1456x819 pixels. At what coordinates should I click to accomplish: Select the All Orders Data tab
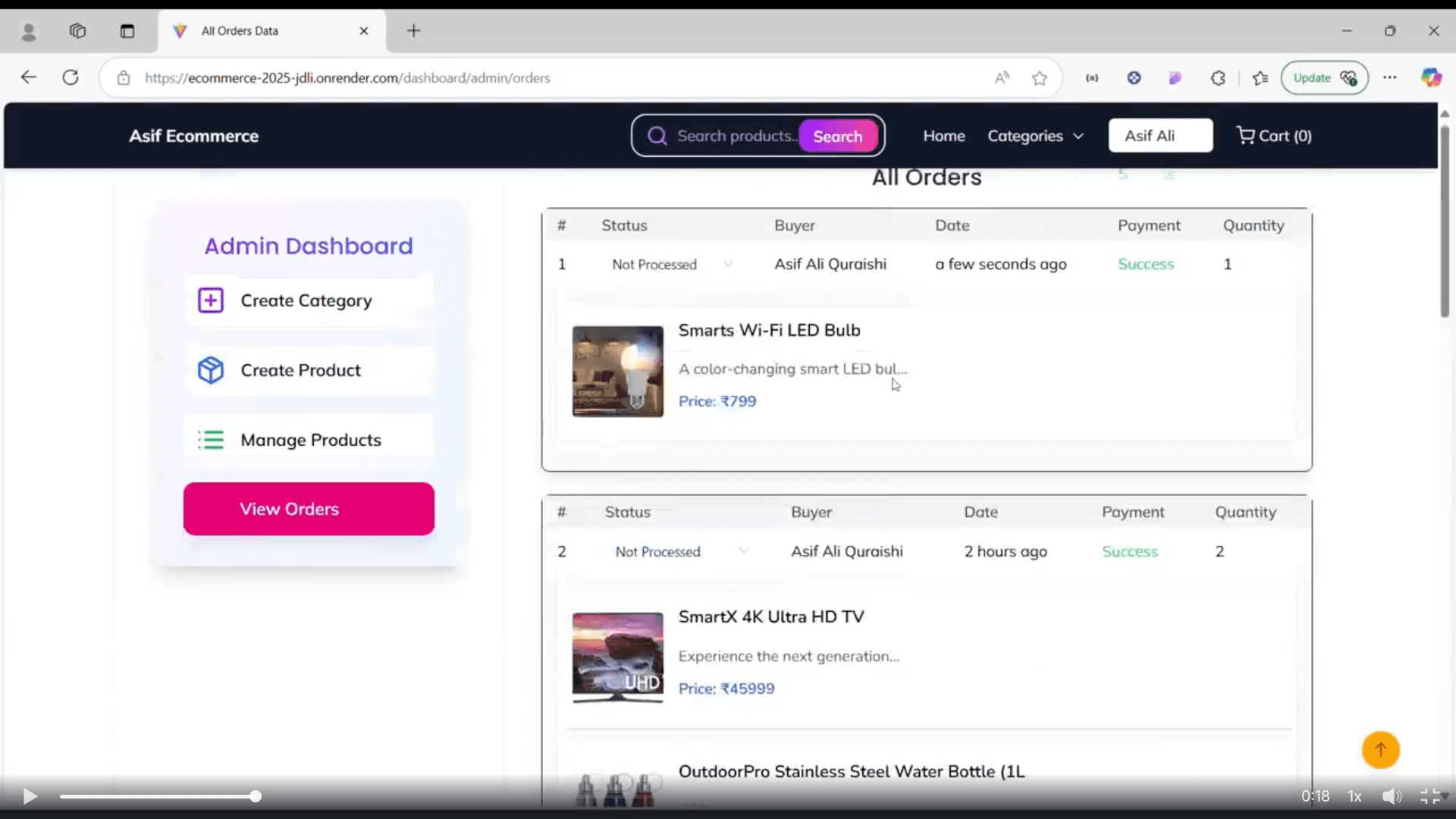pyautogui.click(x=271, y=31)
